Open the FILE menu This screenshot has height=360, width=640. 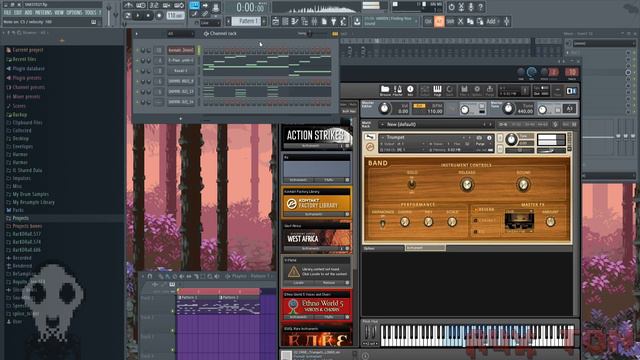click(7, 13)
